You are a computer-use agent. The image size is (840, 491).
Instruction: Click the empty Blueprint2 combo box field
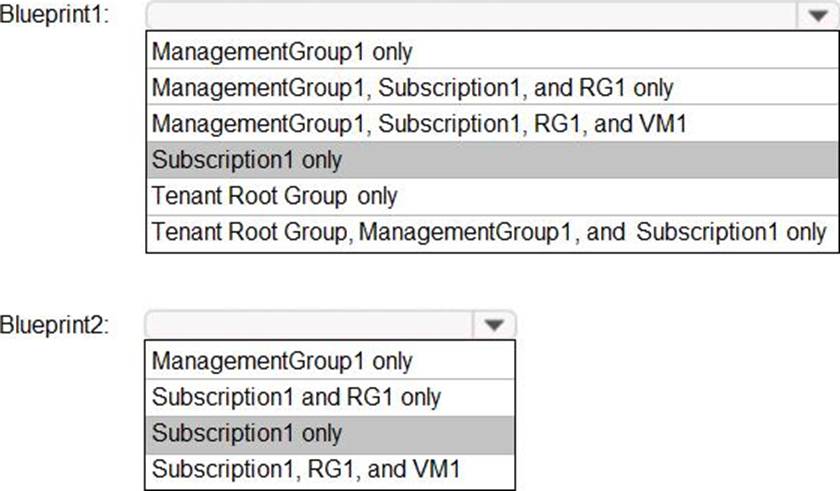tap(310, 325)
